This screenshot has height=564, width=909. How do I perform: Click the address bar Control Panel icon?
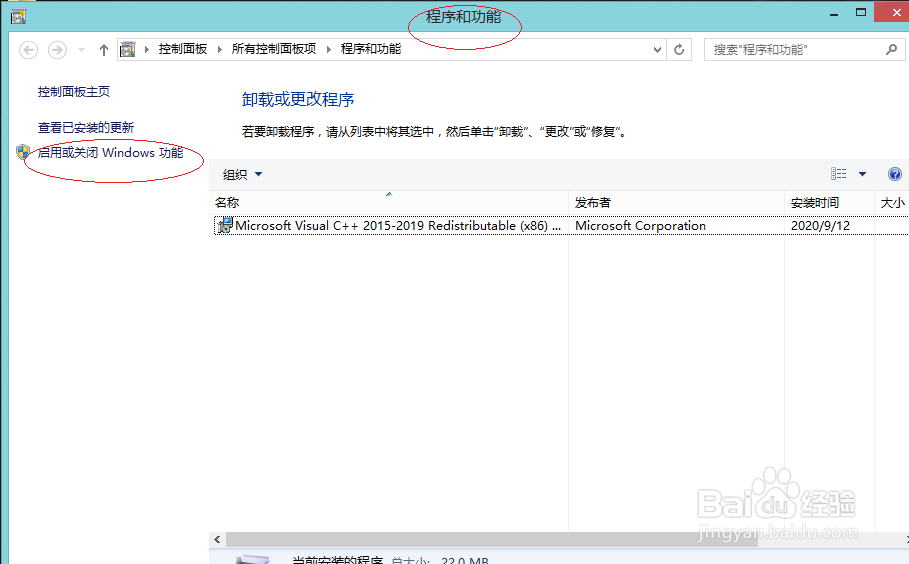coord(128,50)
